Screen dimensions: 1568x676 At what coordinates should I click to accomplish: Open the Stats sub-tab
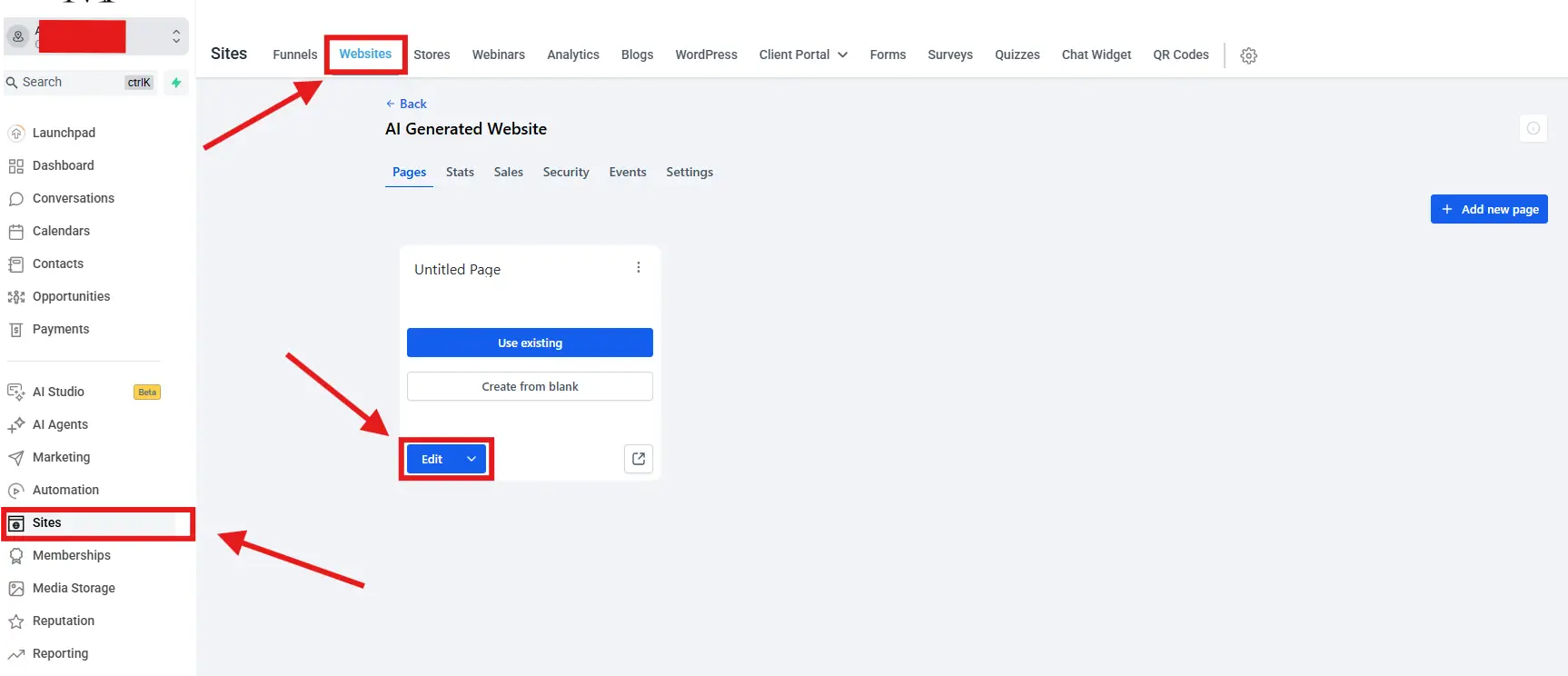click(460, 172)
